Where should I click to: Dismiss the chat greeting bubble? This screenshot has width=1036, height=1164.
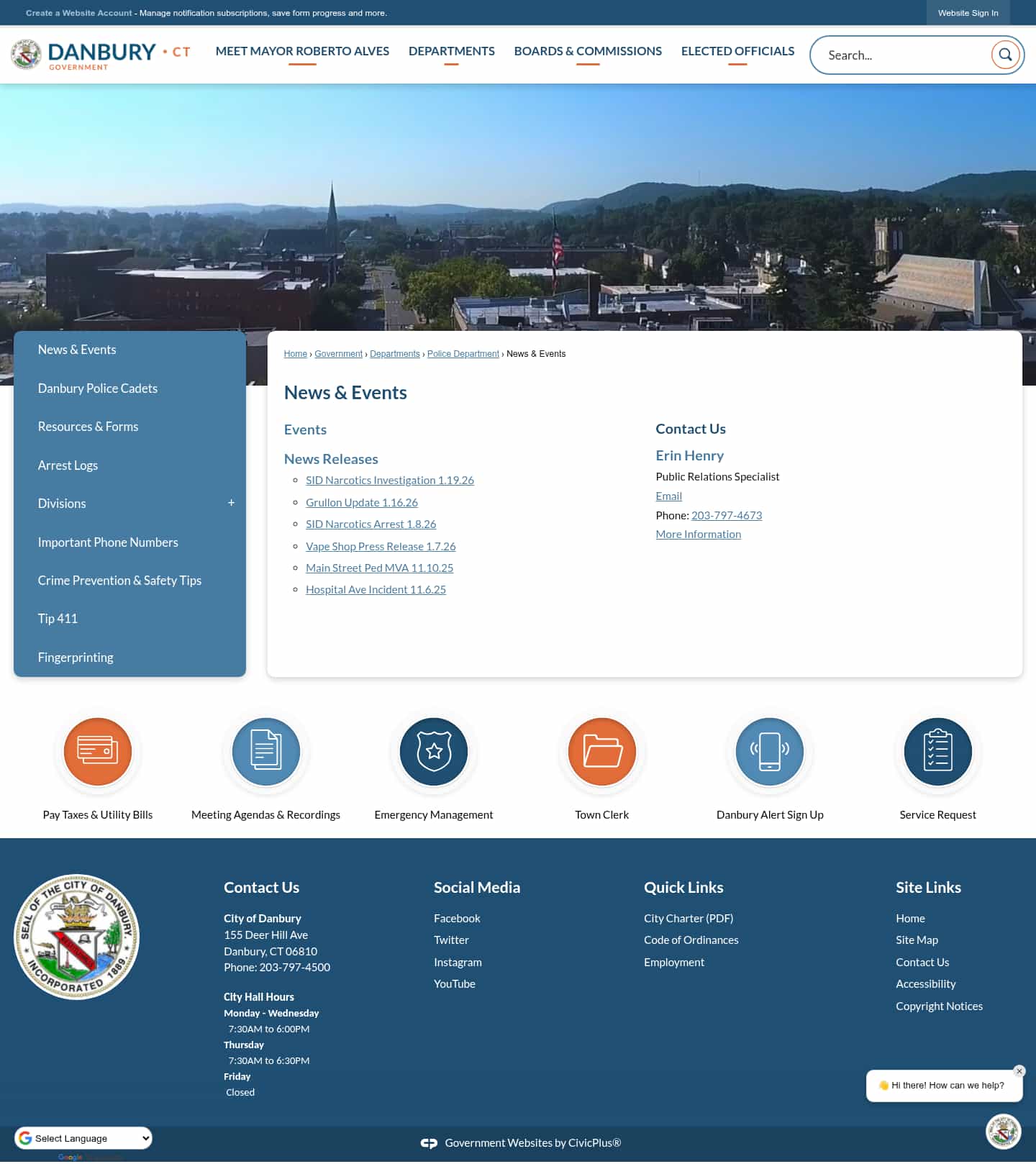point(1019,1071)
